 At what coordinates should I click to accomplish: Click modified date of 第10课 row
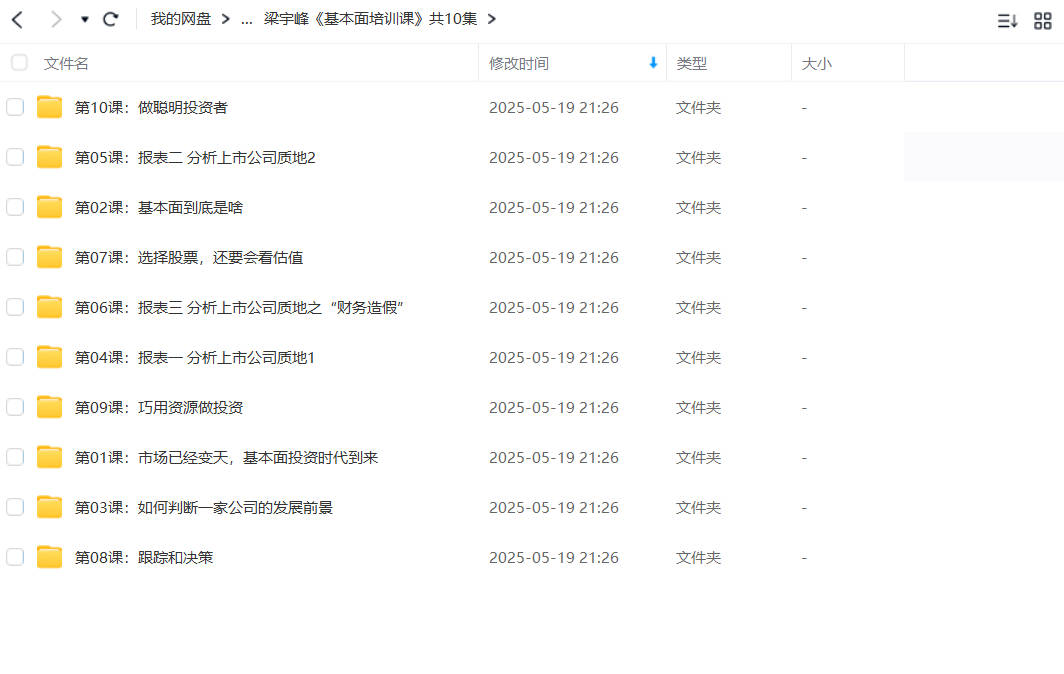click(x=554, y=107)
